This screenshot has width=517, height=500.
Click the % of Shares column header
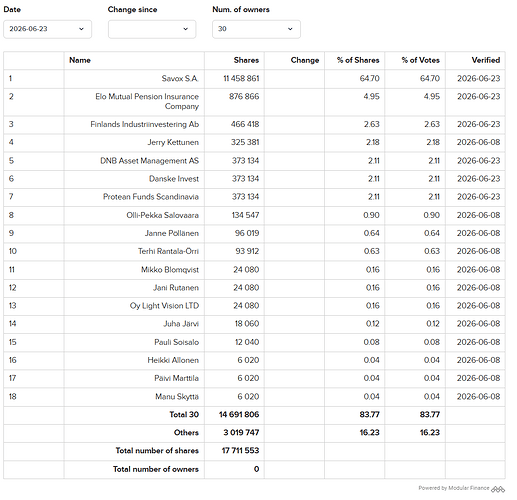pyautogui.click(x=358, y=60)
